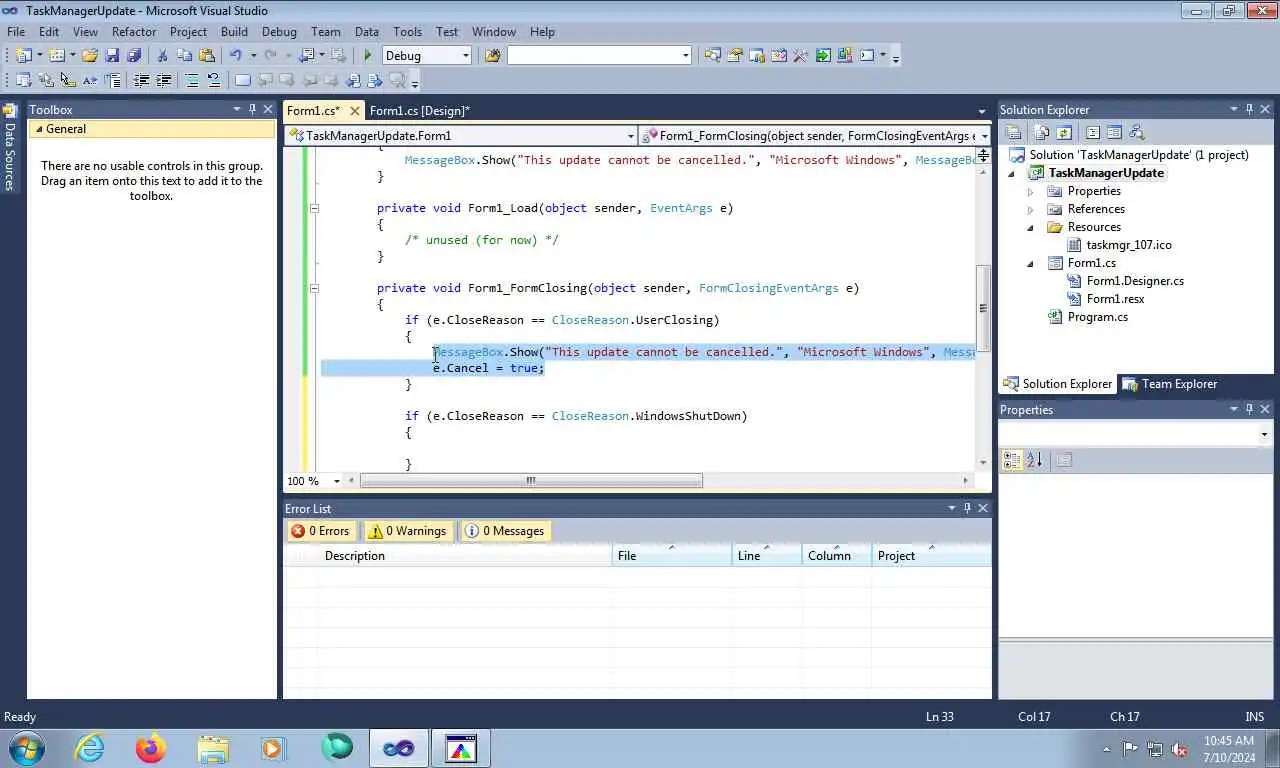Open the Form1_FormClosing member dropdown
This screenshot has height=768, width=1280.
point(984,136)
